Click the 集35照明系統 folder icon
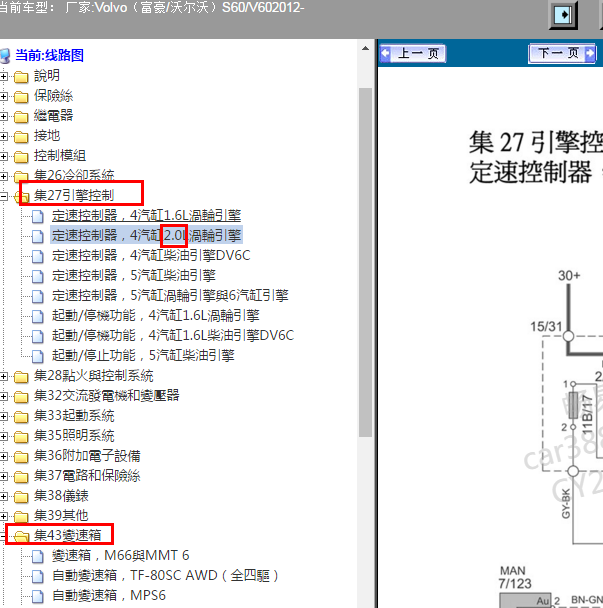Screen dimensions: 603x608 pyautogui.click(x=21, y=437)
